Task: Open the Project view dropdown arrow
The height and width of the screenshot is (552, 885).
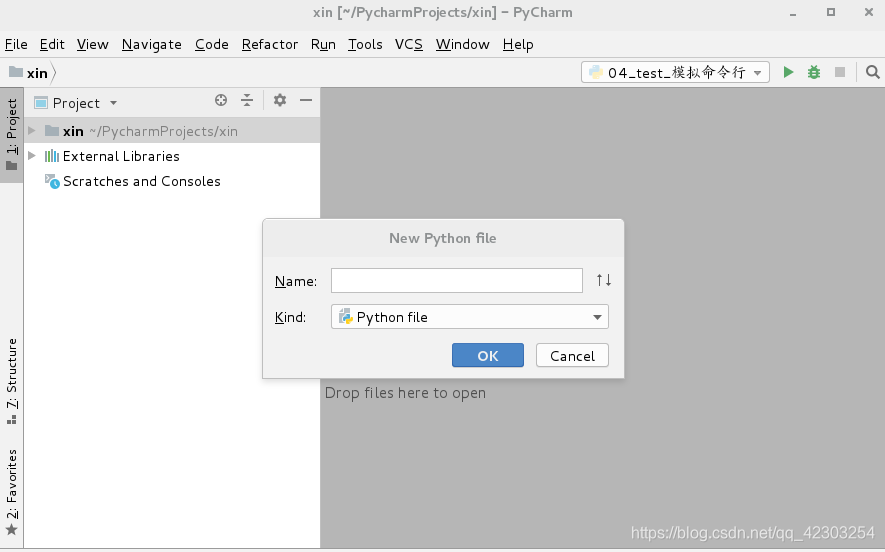Action: [x=113, y=103]
